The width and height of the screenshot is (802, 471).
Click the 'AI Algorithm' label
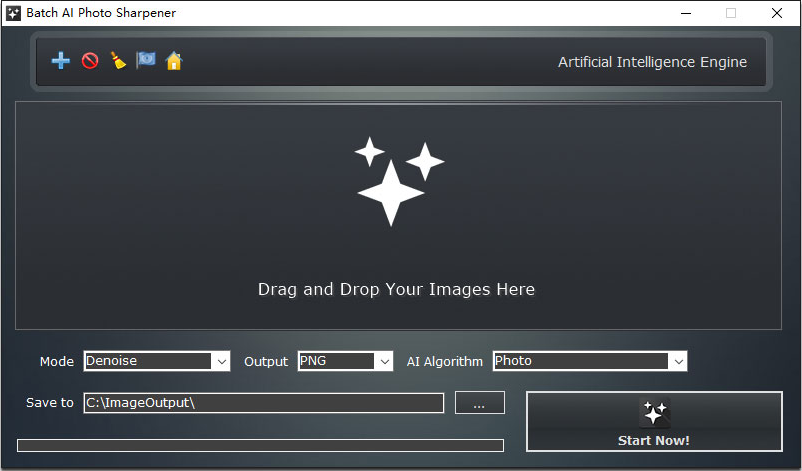[444, 362]
